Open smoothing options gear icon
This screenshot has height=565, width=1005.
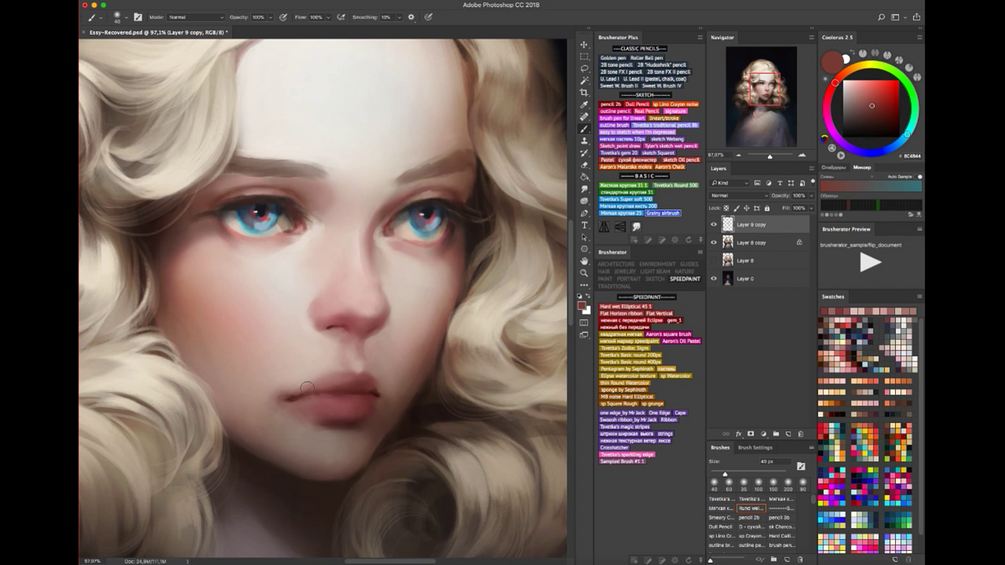tap(411, 17)
